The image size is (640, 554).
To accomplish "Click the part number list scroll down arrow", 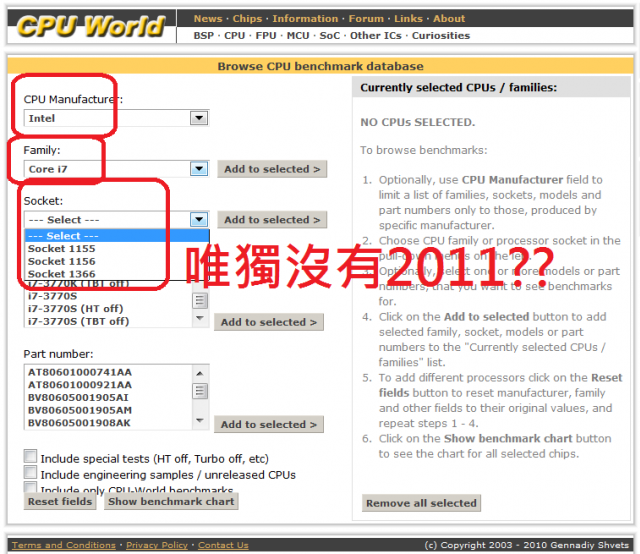I will 200,420.
